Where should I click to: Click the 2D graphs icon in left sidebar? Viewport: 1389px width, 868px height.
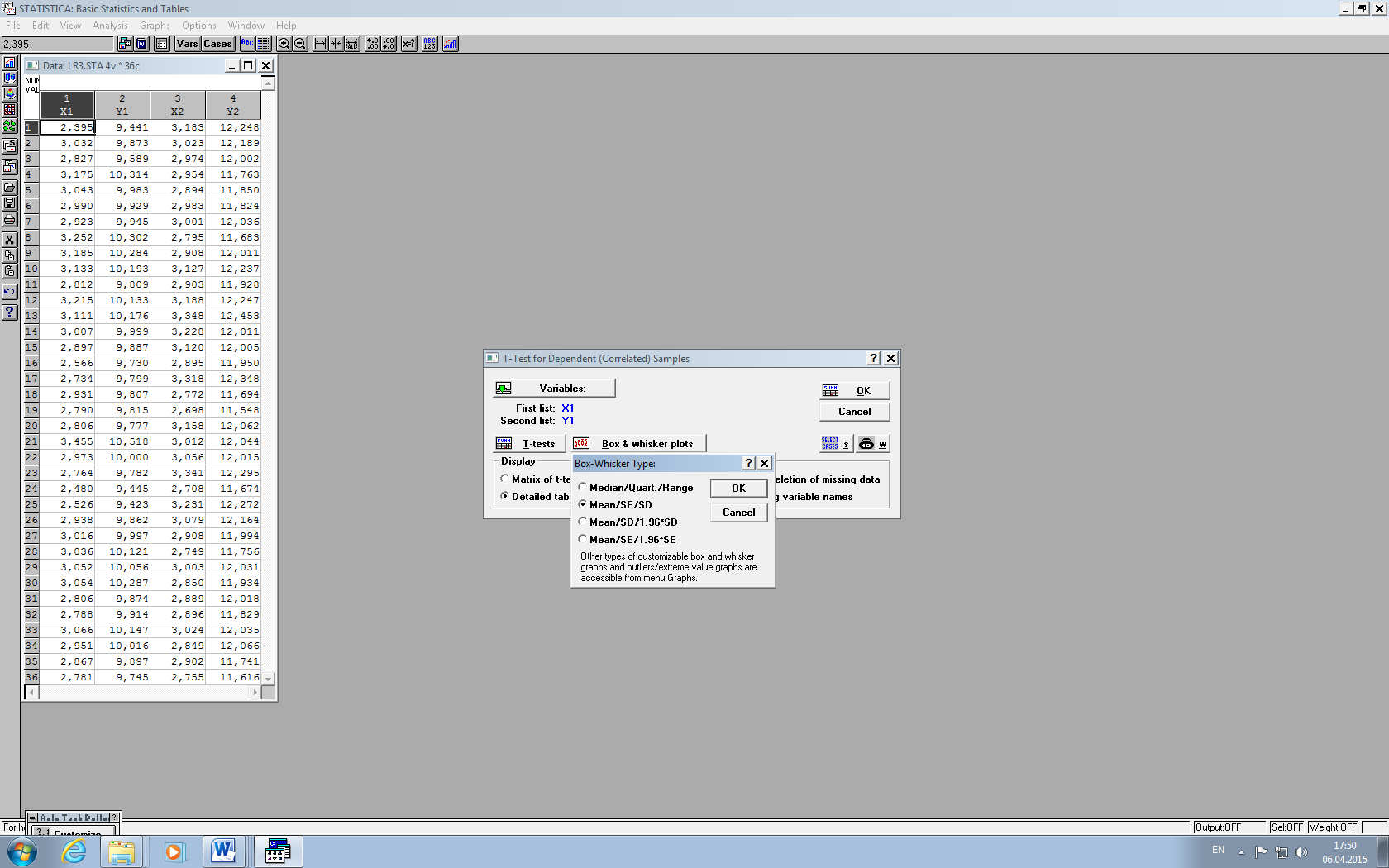9,63
